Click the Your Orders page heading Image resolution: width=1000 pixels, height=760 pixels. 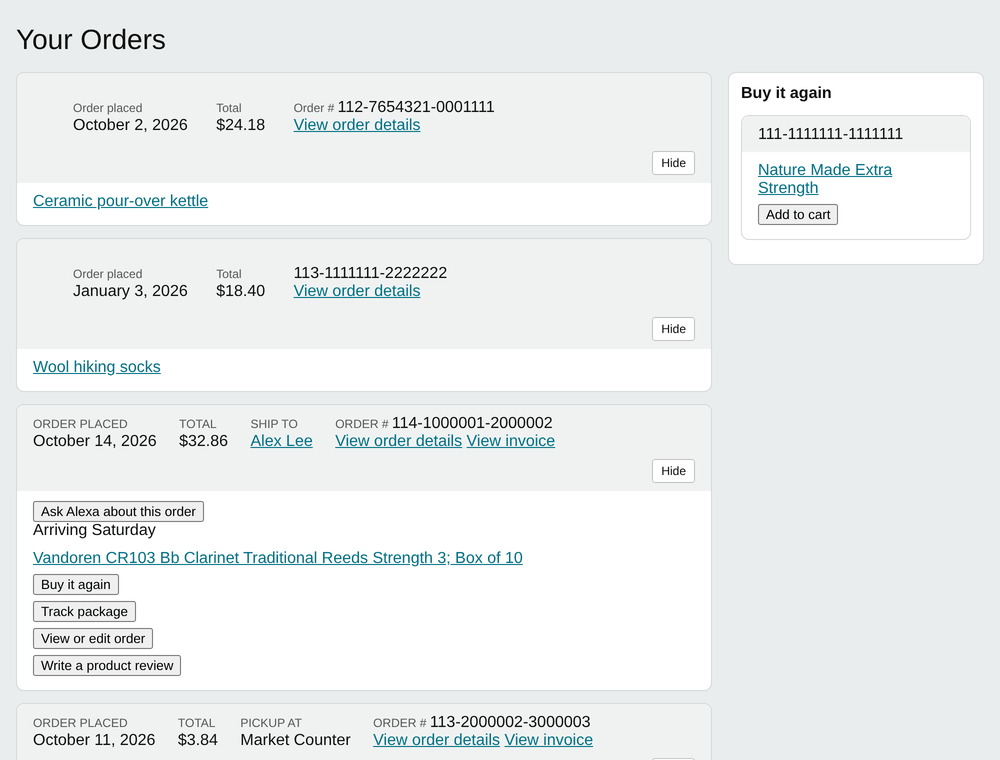(91, 40)
